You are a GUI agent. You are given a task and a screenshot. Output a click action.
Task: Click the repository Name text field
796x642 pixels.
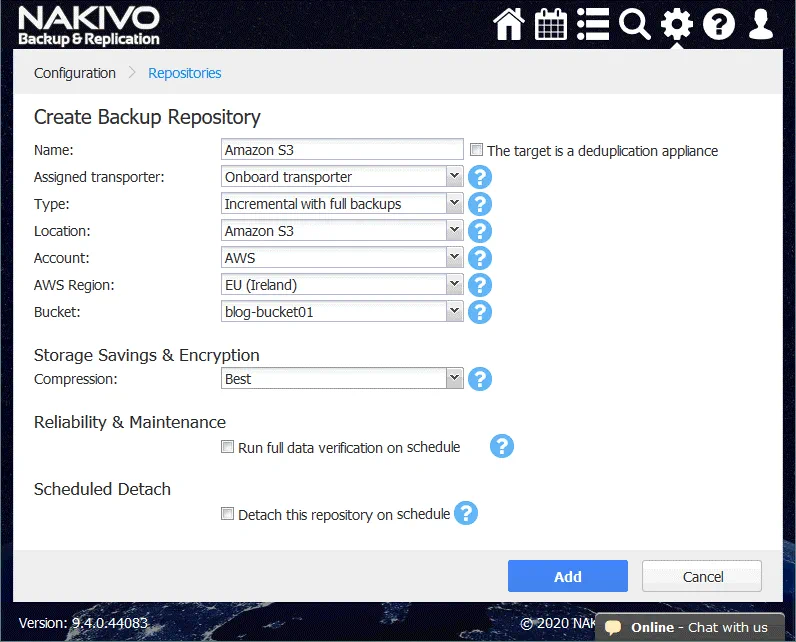tap(342, 150)
